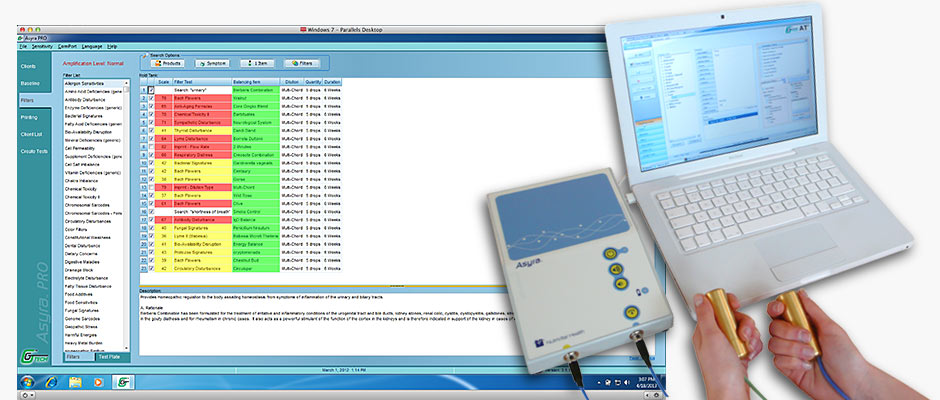Open the Client List side section
This screenshot has width=940, height=400.
[x=31, y=133]
